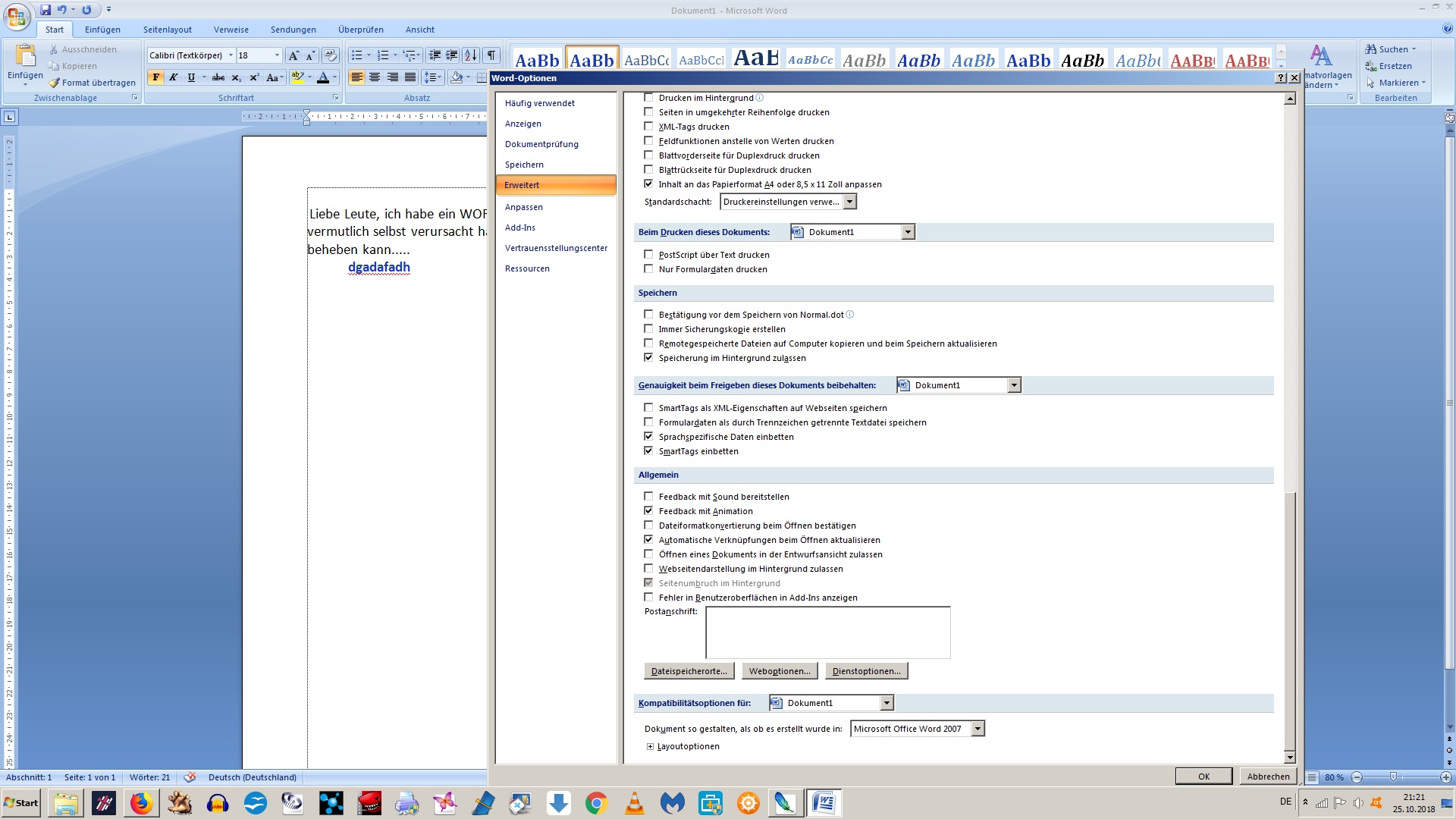Click into the Postanschrift text box
The width and height of the screenshot is (1456, 819).
tap(827, 632)
